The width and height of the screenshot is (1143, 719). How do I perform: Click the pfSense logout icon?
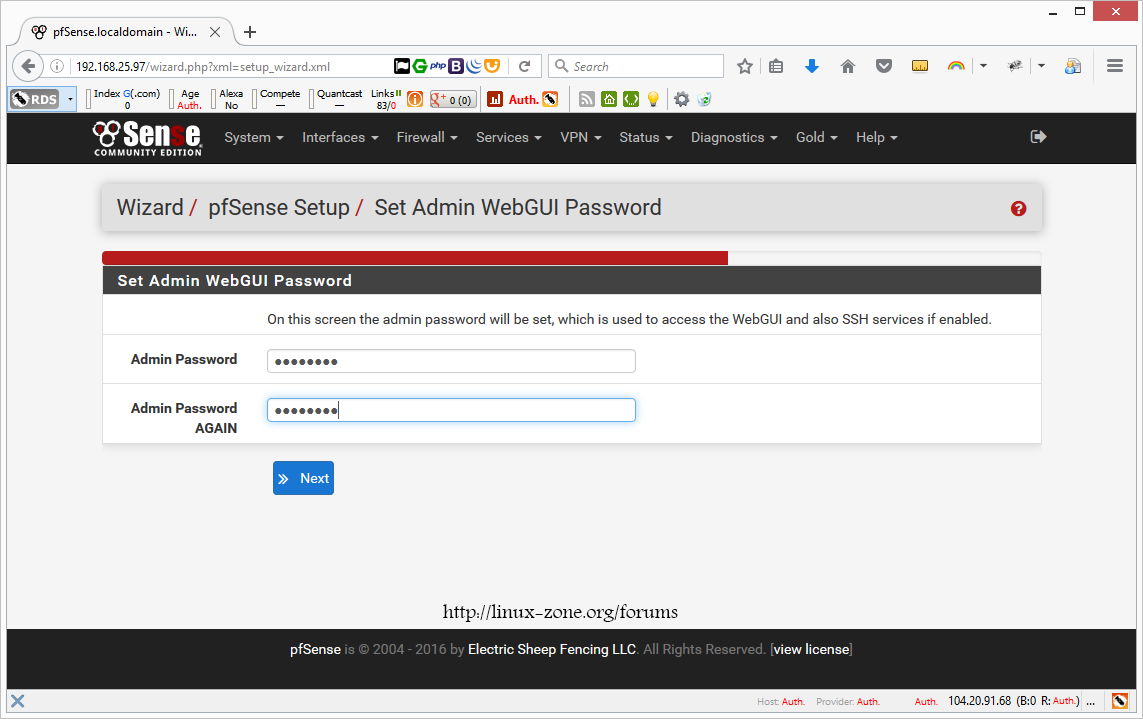tap(1038, 137)
